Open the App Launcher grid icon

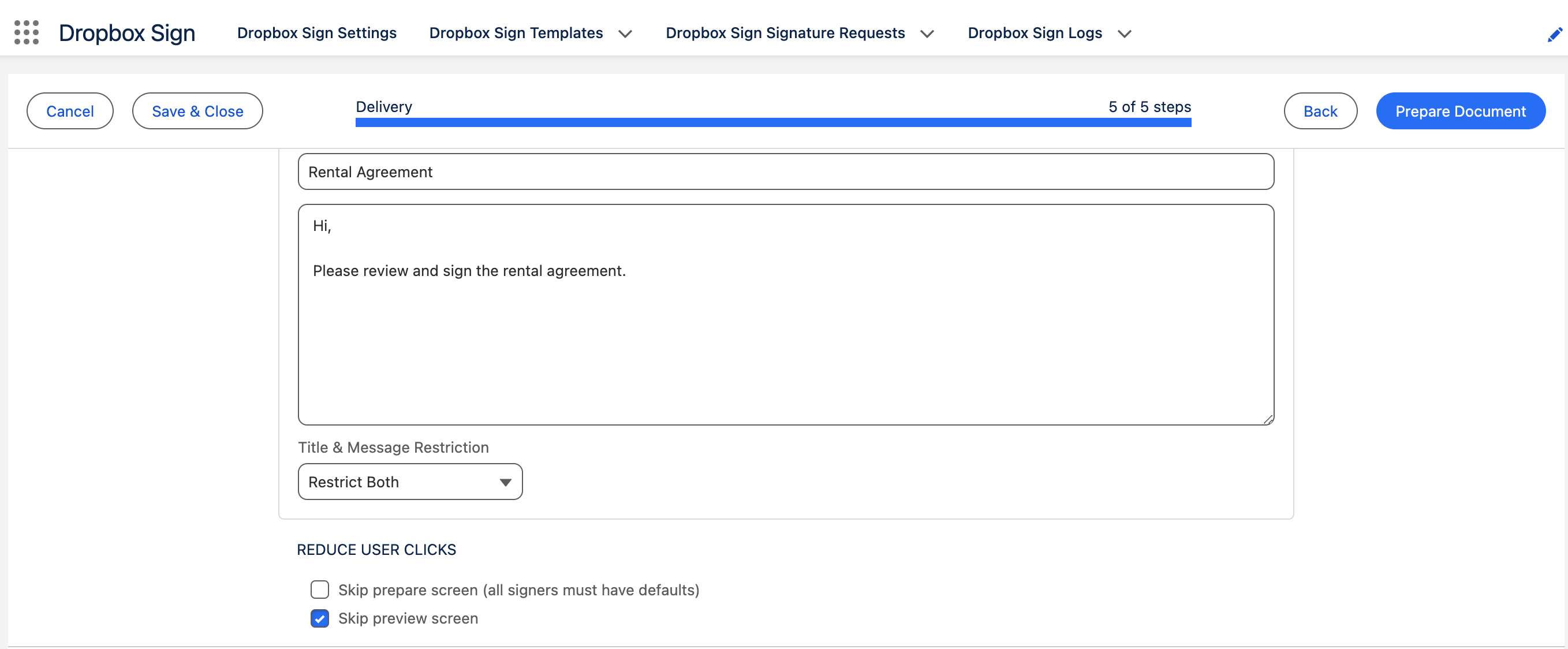[26, 32]
